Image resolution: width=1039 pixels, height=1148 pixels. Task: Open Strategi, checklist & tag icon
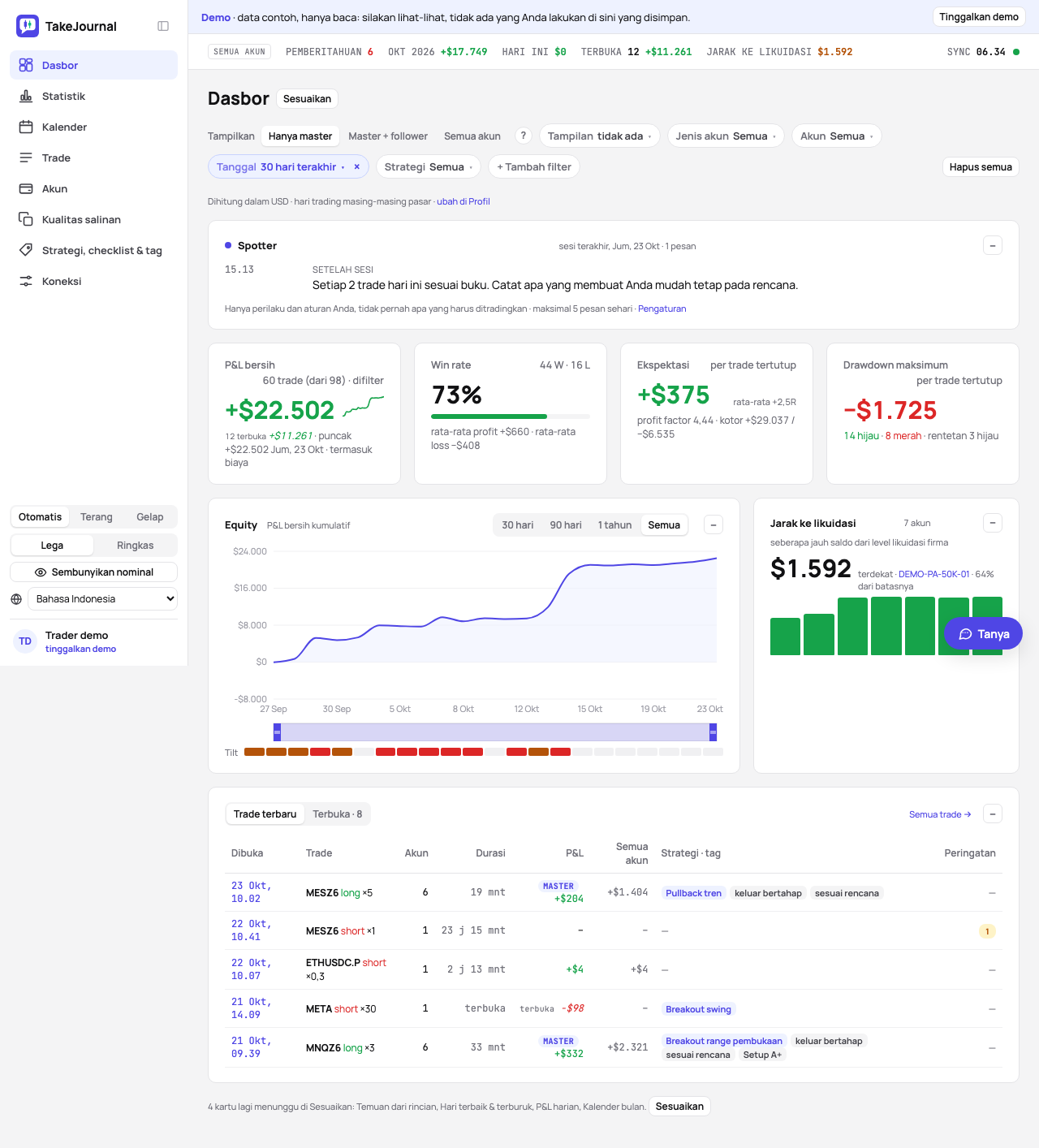click(x=26, y=250)
